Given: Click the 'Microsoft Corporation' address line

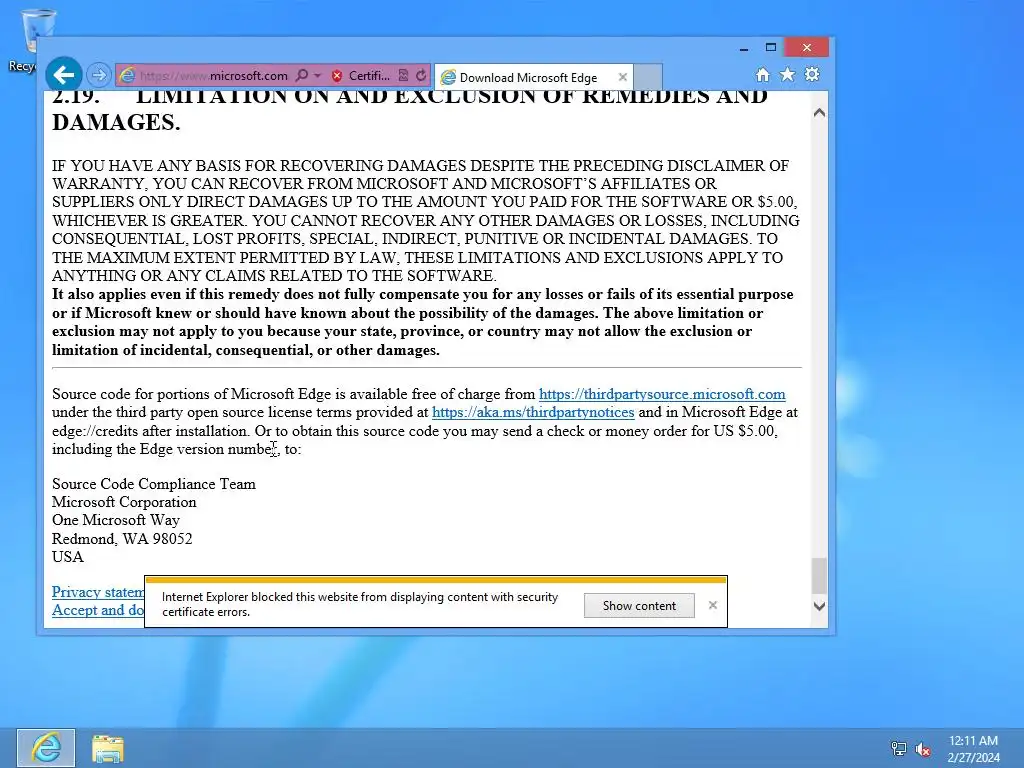Looking at the screenshot, I should click(124, 502).
